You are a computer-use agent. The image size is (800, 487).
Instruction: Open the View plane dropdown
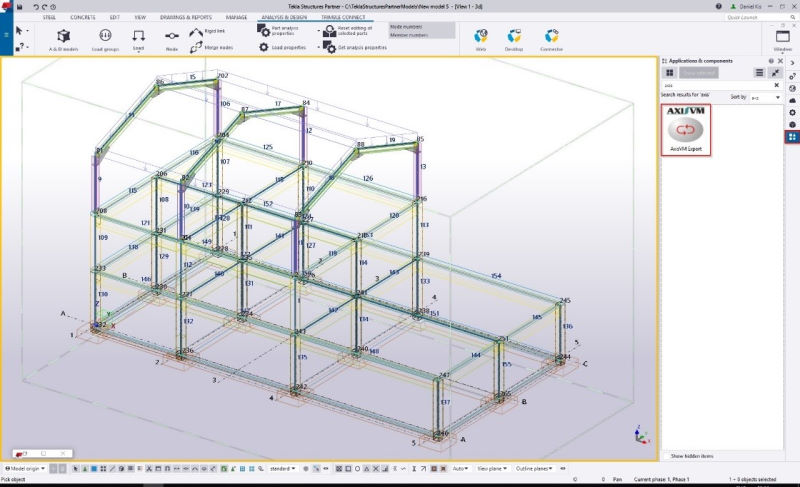(492, 468)
